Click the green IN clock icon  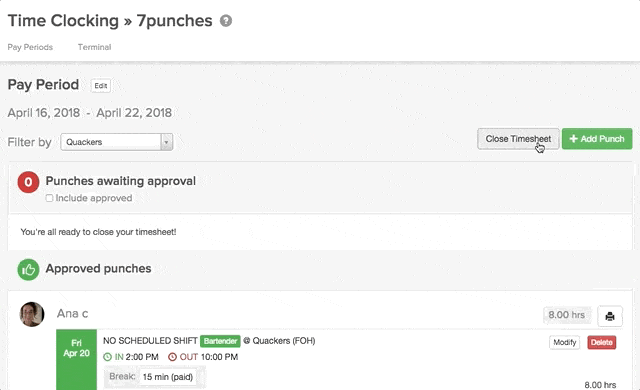[x=107, y=357]
